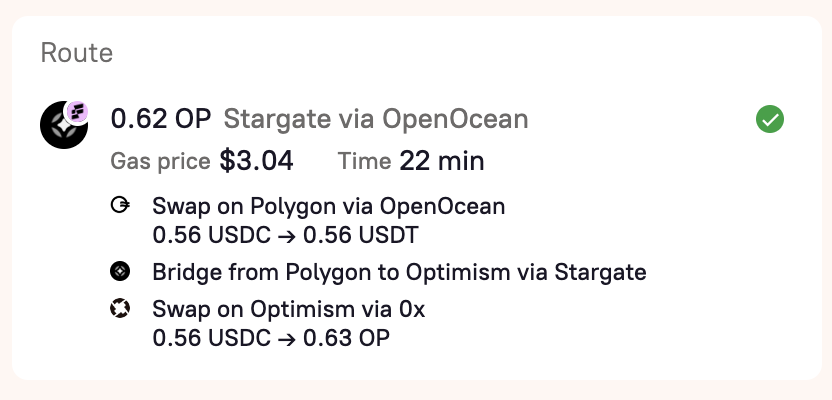Click the 0.62 OP output amount

[x=161, y=119]
